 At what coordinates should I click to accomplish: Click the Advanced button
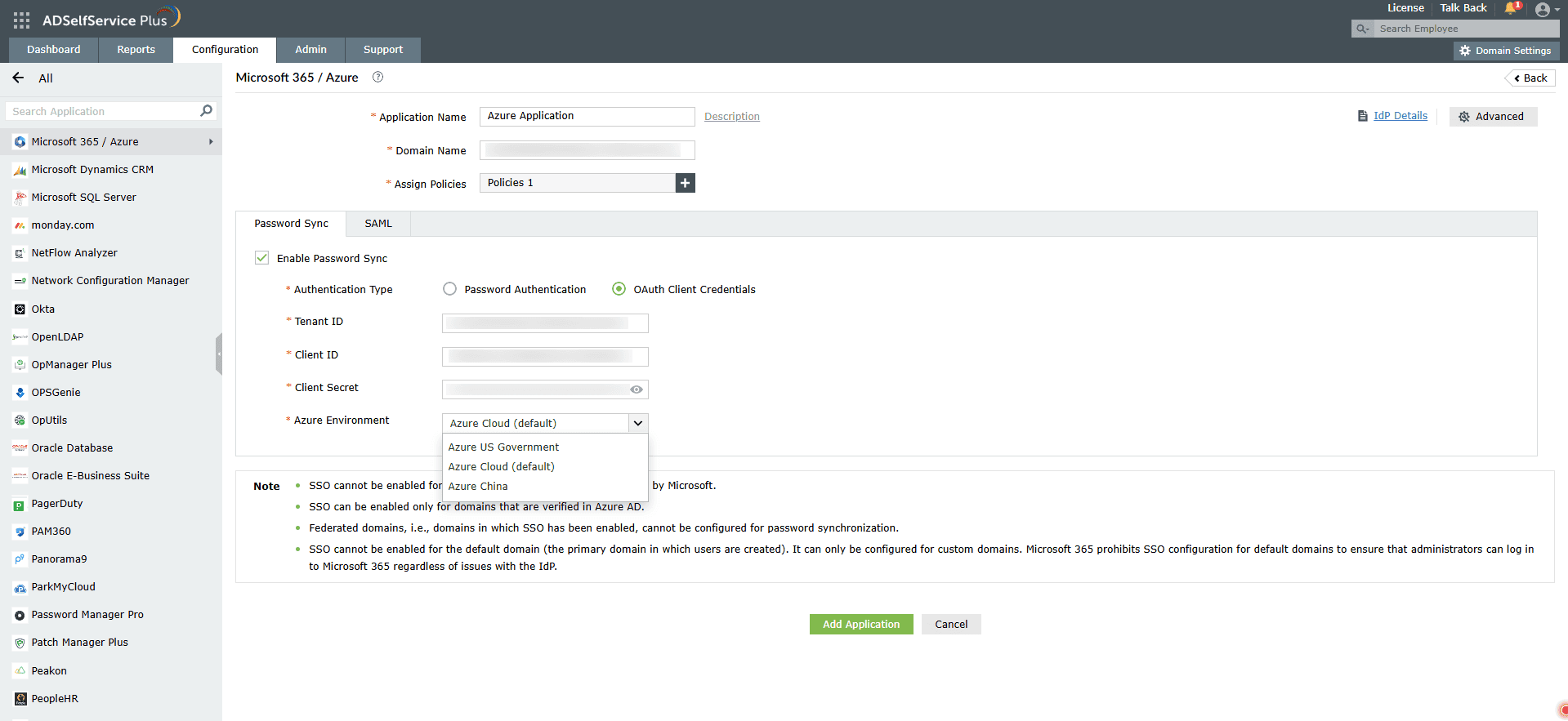pyautogui.click(x=1493, y=117)
